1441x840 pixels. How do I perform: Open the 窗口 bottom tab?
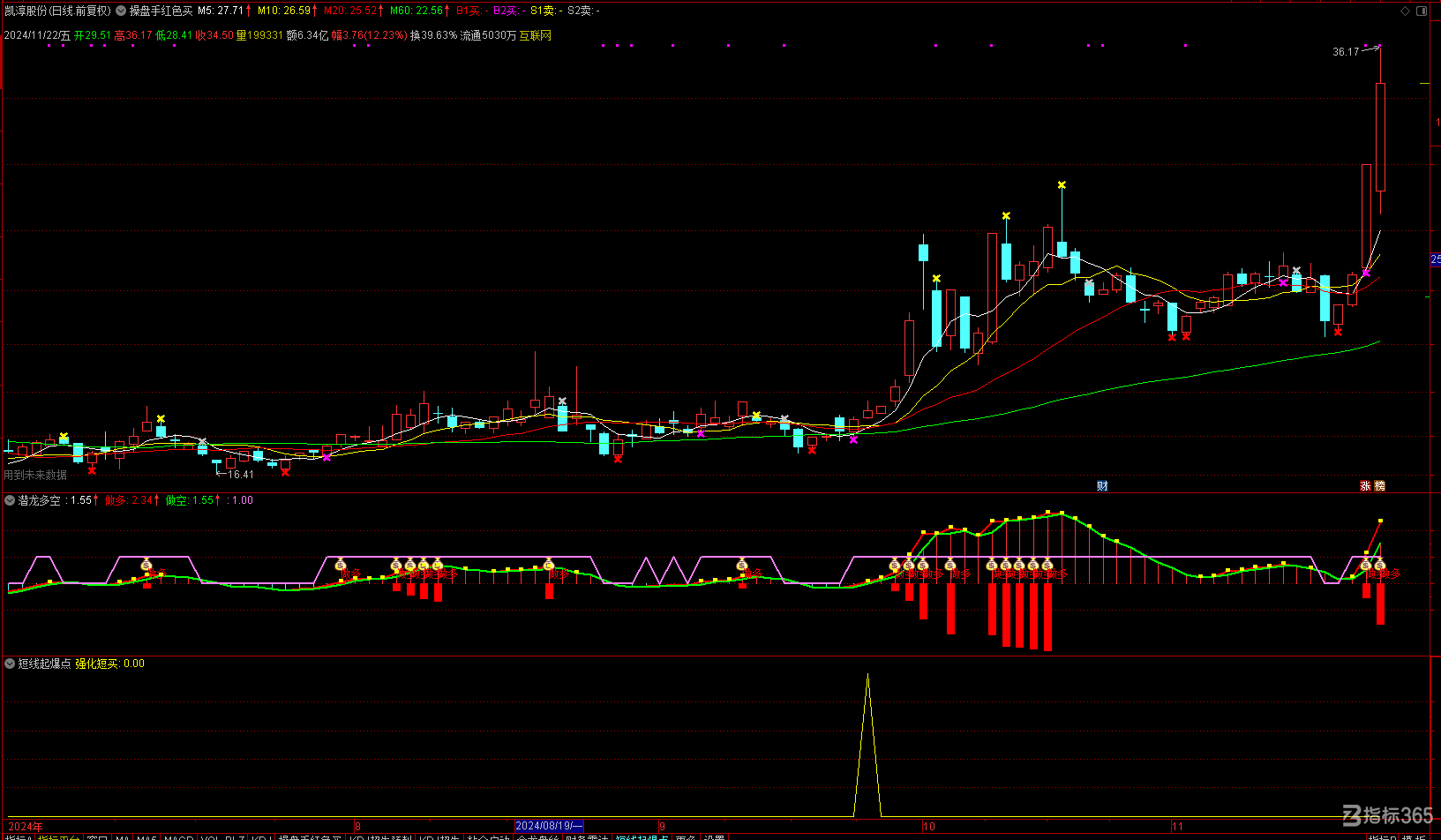[97, 836]
